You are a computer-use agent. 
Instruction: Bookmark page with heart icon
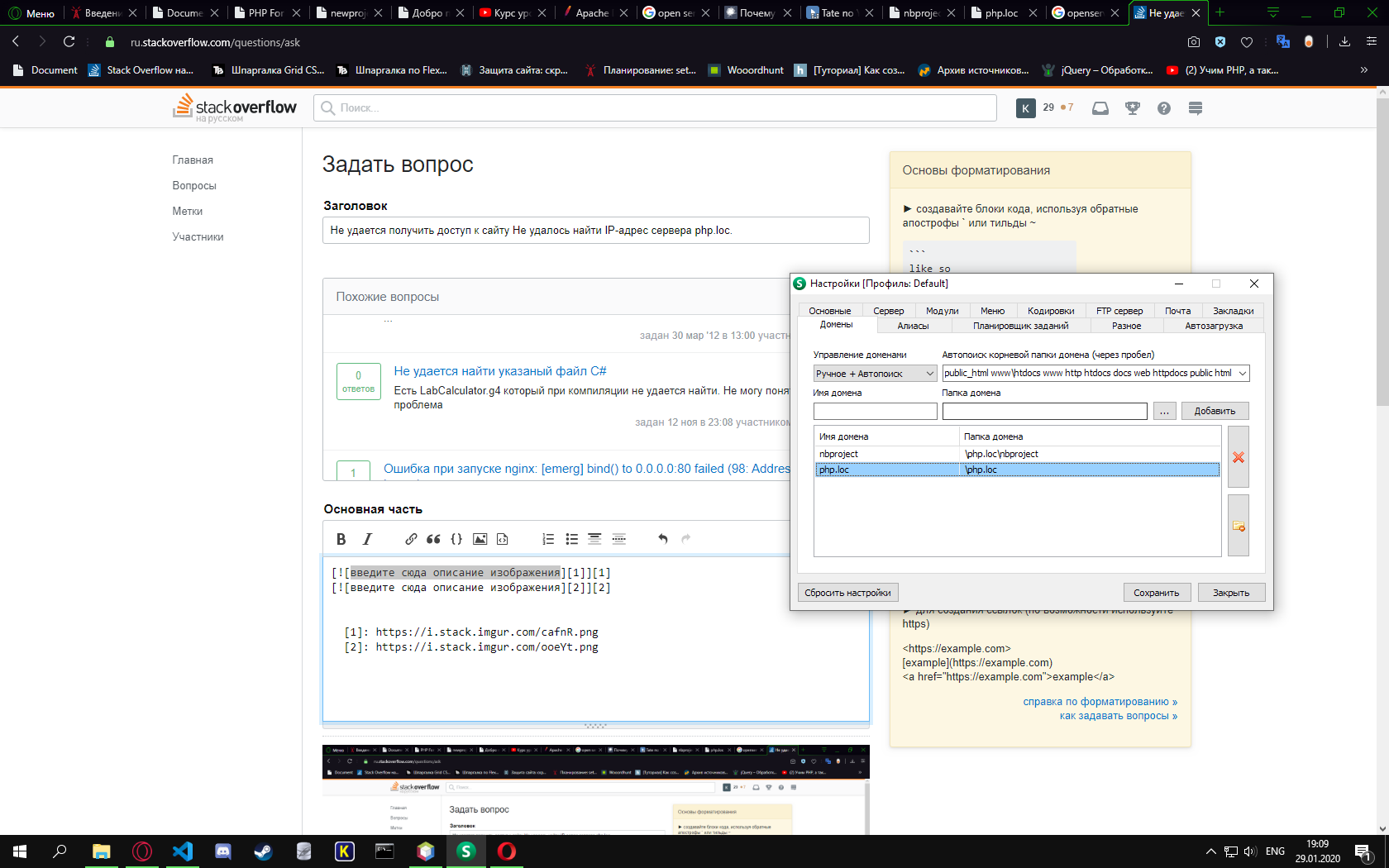tap(1247, 42)
